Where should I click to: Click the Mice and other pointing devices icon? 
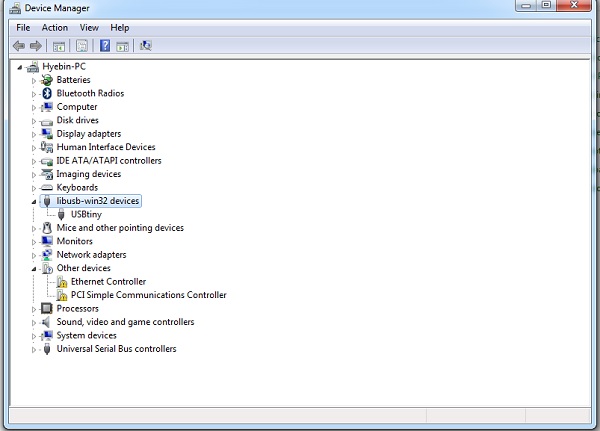click(47, 228)
